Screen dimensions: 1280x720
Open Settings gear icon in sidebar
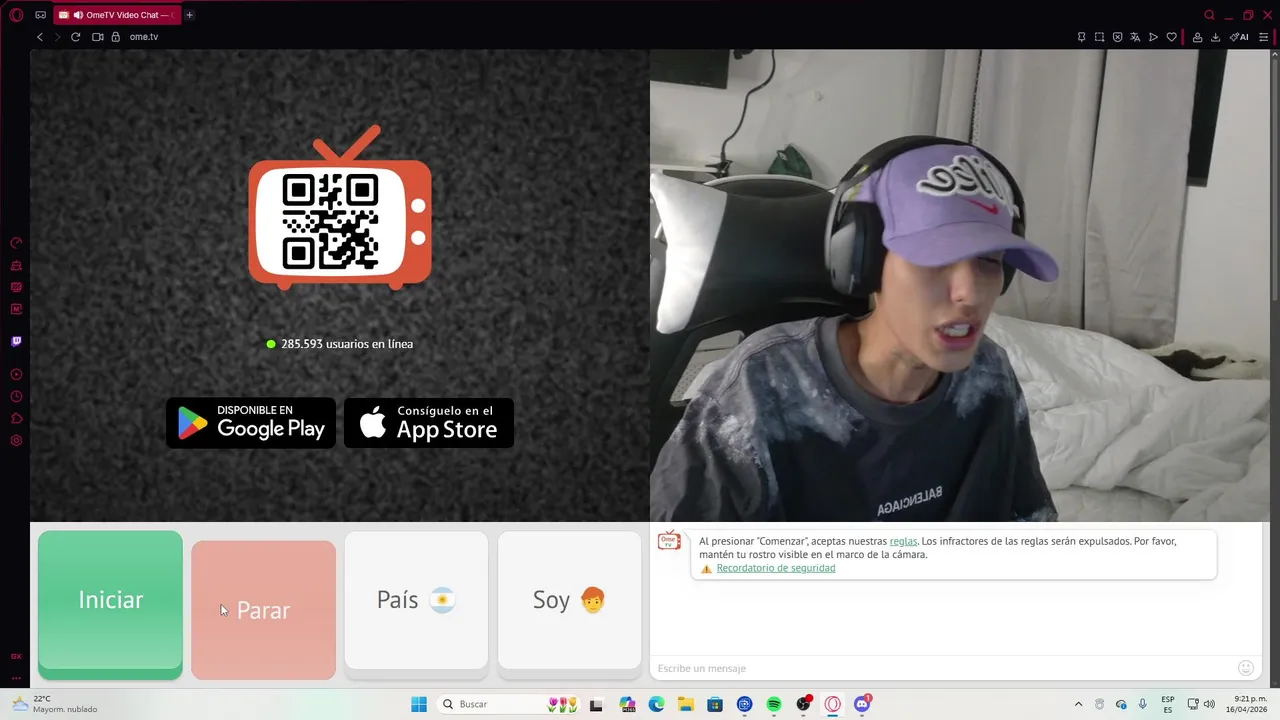point(16,440)
